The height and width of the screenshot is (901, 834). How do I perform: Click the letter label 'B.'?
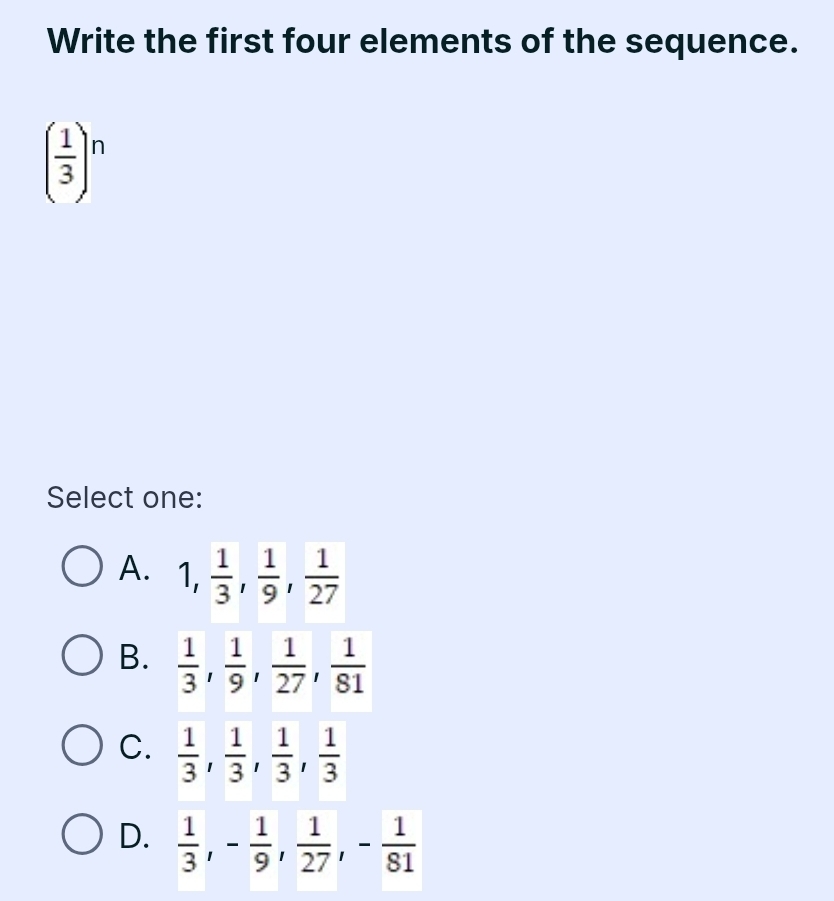135,657
